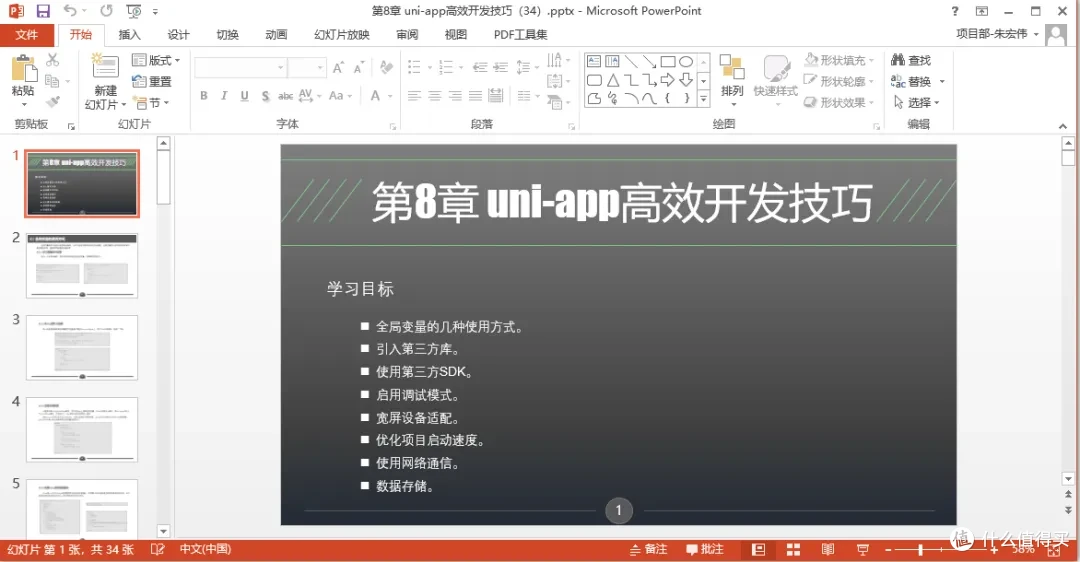
Task: Select the oval shape in shapes gallery
Action: tap(686, 61)
